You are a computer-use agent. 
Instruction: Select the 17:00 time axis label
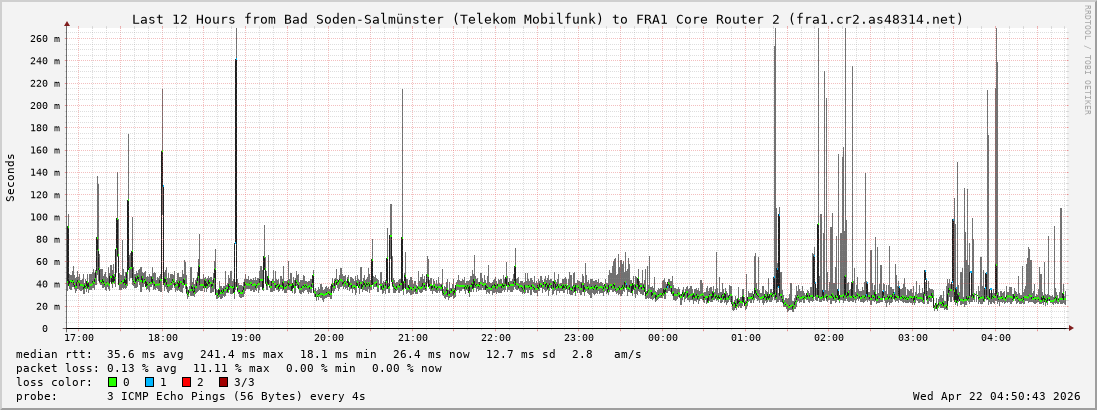point(79,338)
